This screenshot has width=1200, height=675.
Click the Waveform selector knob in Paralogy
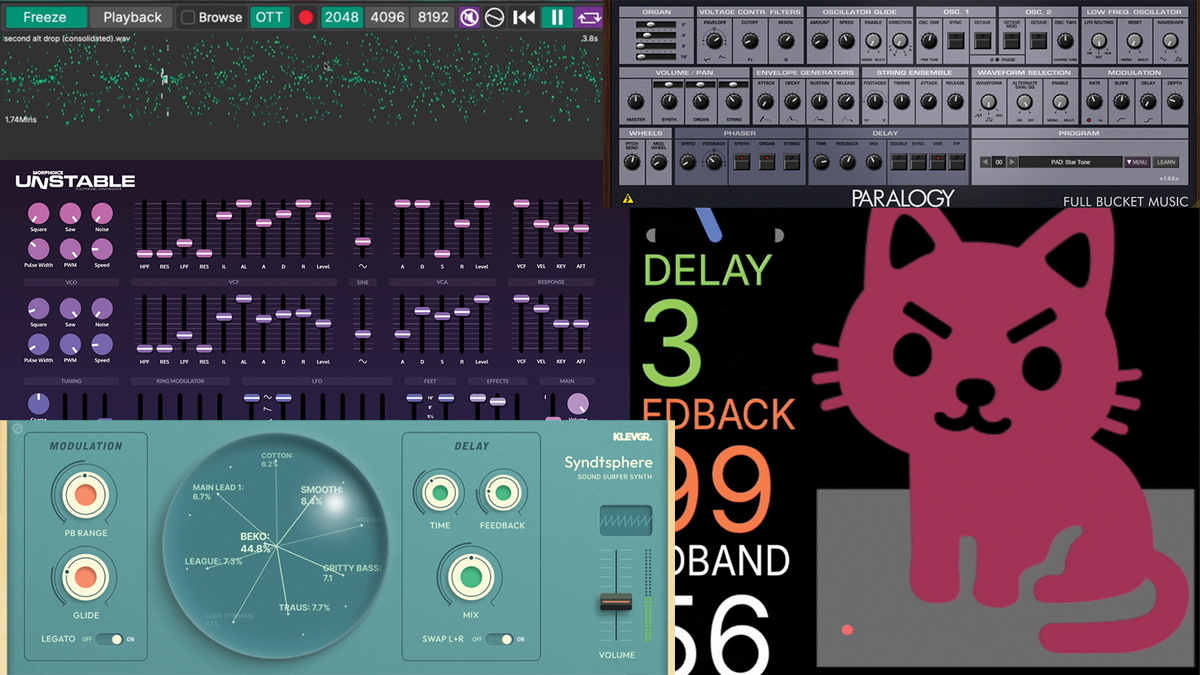coord(989,101)
